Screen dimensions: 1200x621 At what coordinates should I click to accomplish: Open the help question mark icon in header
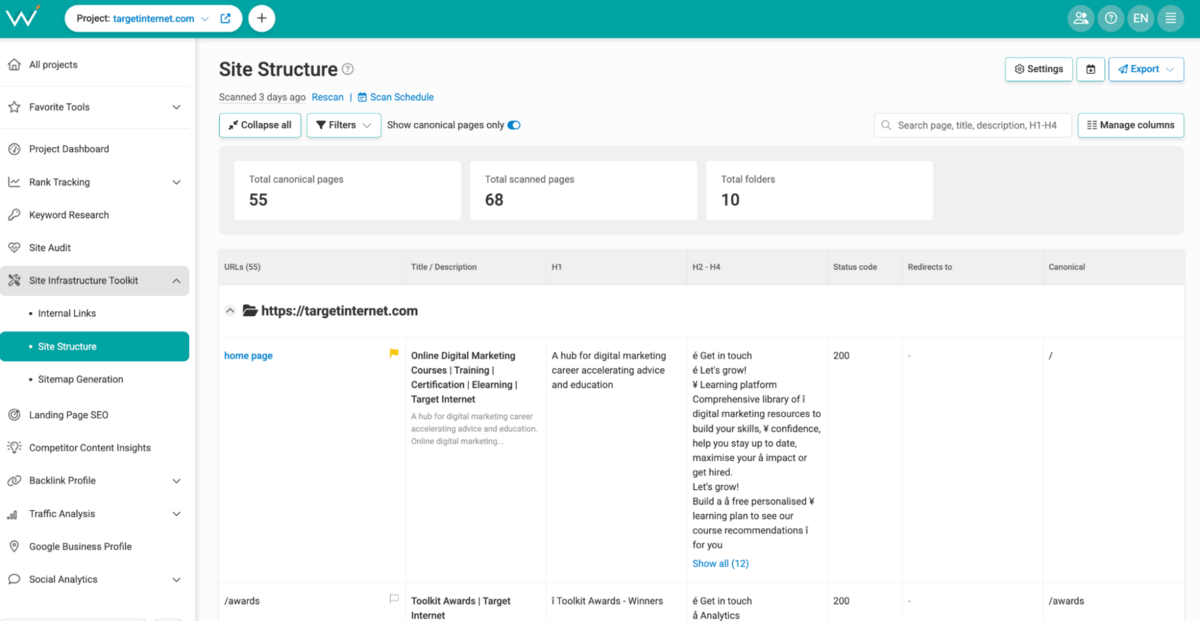point(1110,18)
